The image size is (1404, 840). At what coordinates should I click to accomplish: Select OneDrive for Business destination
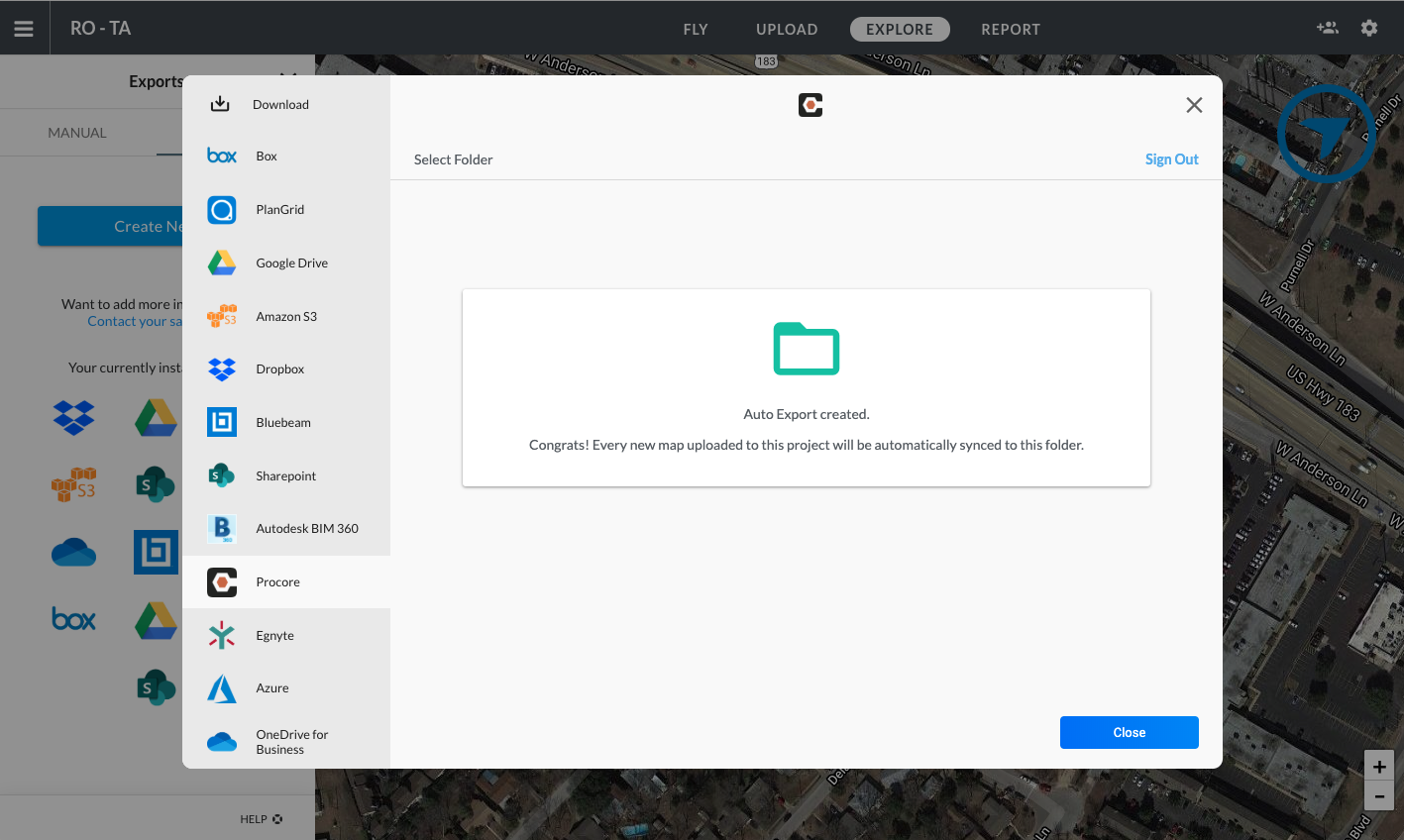pos(286,742)
